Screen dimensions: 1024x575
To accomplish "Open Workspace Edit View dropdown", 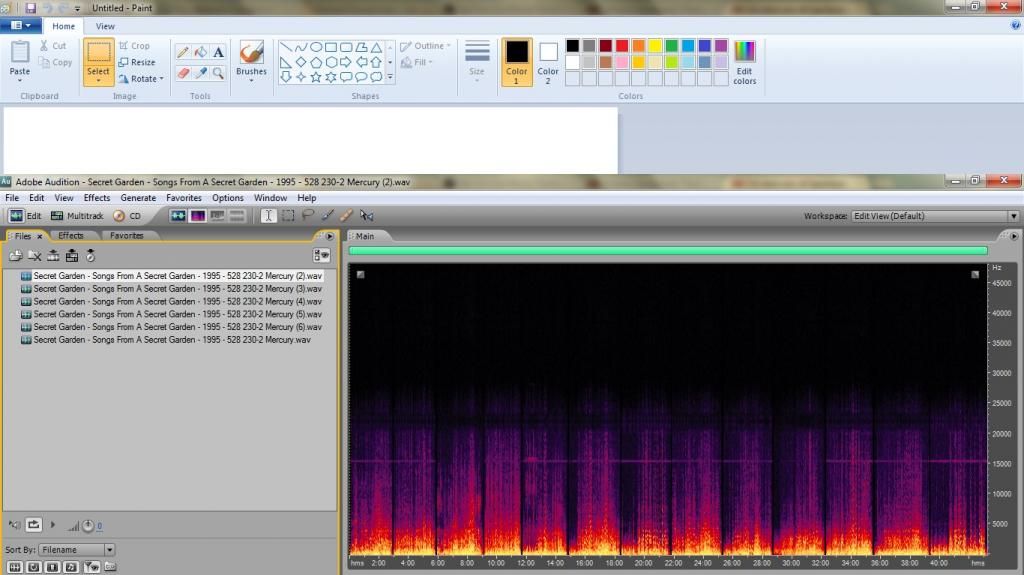I will click(935, 216).
